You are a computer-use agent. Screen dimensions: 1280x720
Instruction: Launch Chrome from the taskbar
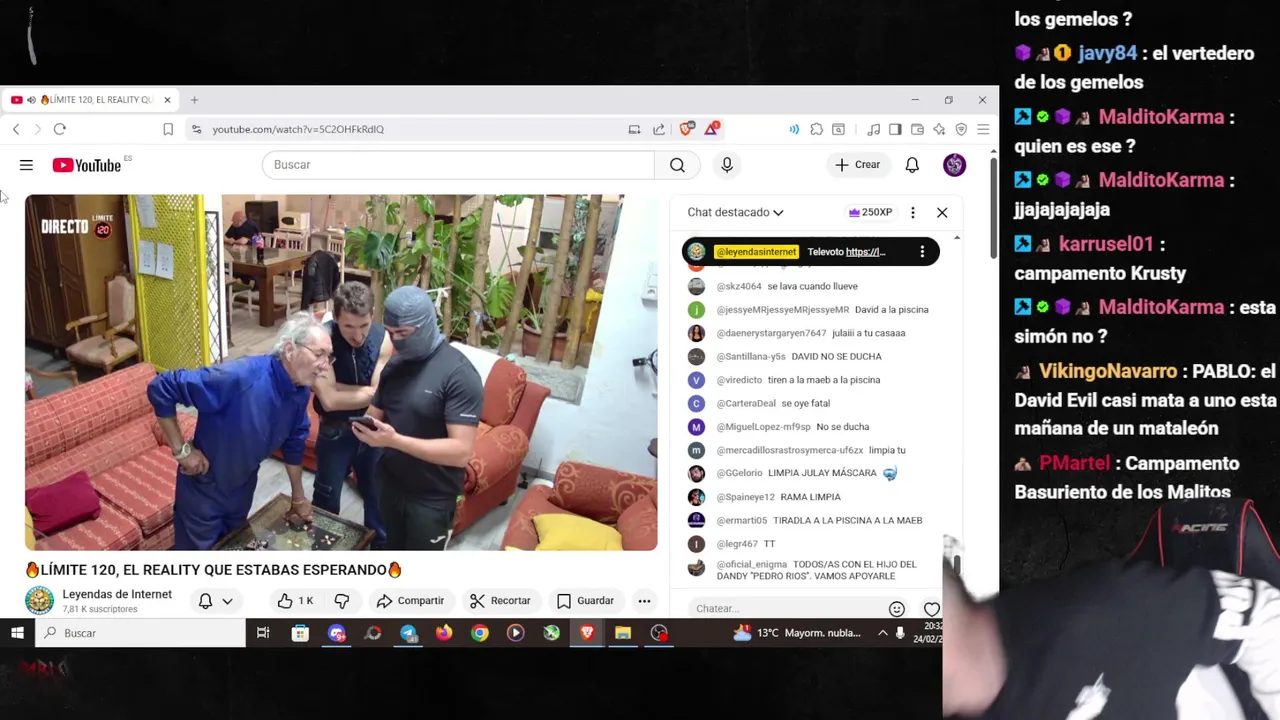[x=480, y=633]
